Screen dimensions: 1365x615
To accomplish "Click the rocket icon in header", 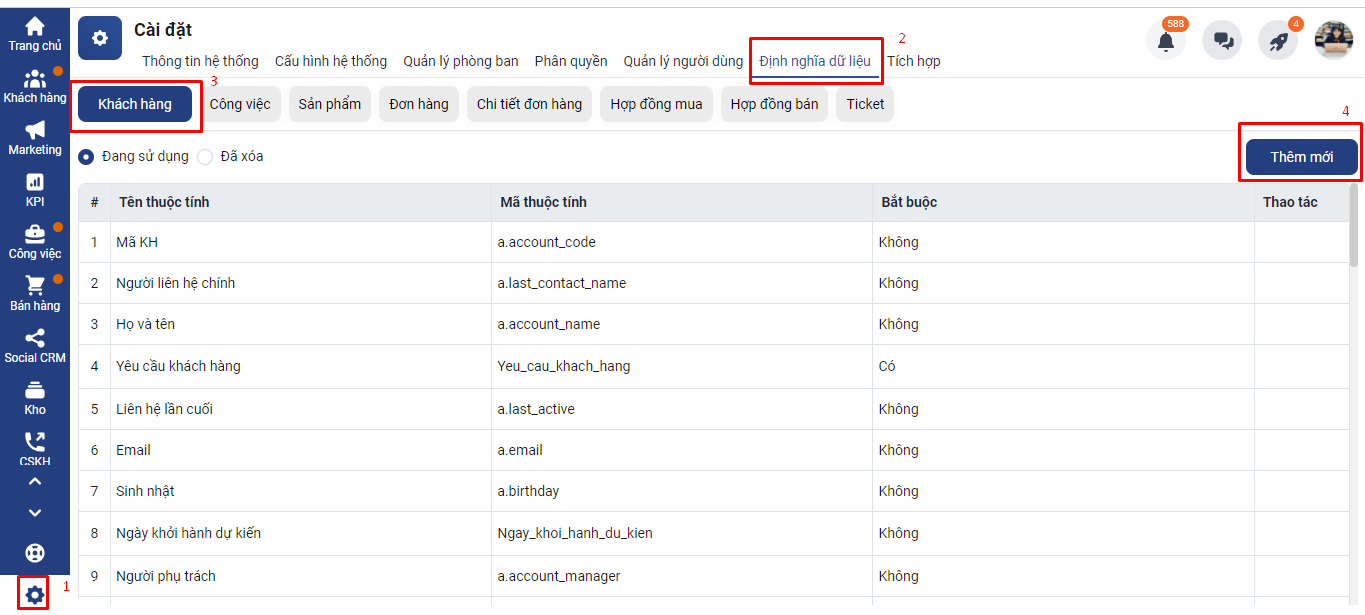I will click(1277, 41).
